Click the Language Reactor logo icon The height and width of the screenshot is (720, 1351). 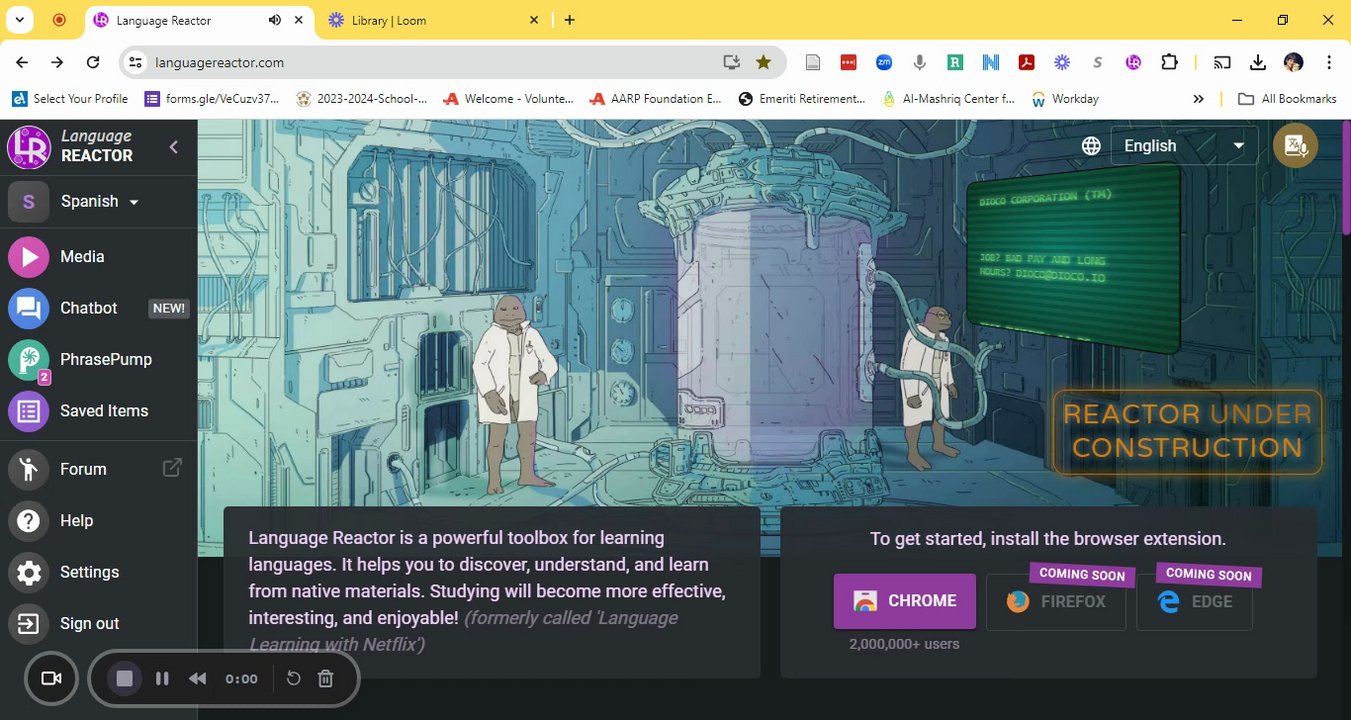click(x=28, y=147)
